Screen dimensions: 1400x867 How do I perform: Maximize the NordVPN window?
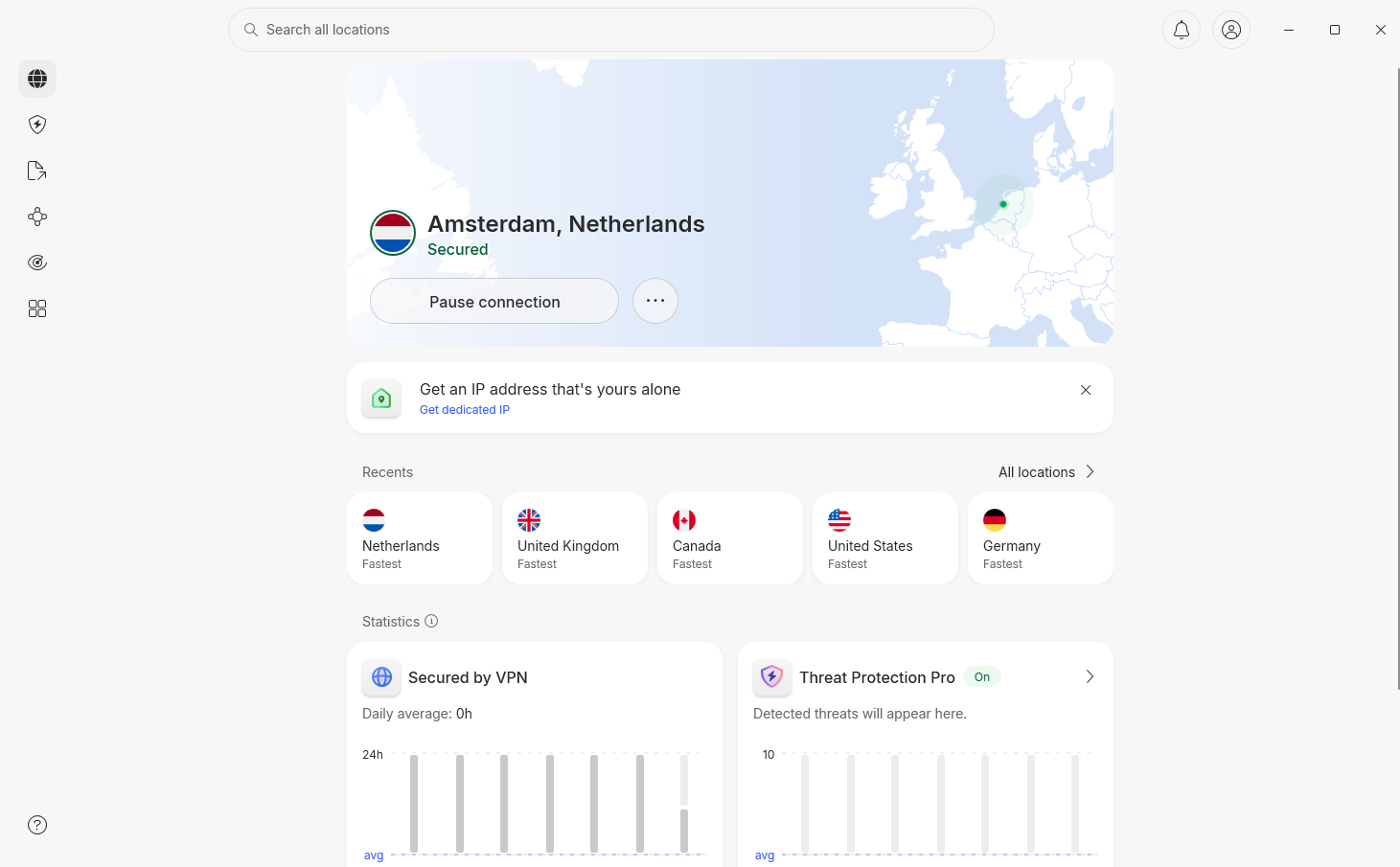click(1335, 30)
